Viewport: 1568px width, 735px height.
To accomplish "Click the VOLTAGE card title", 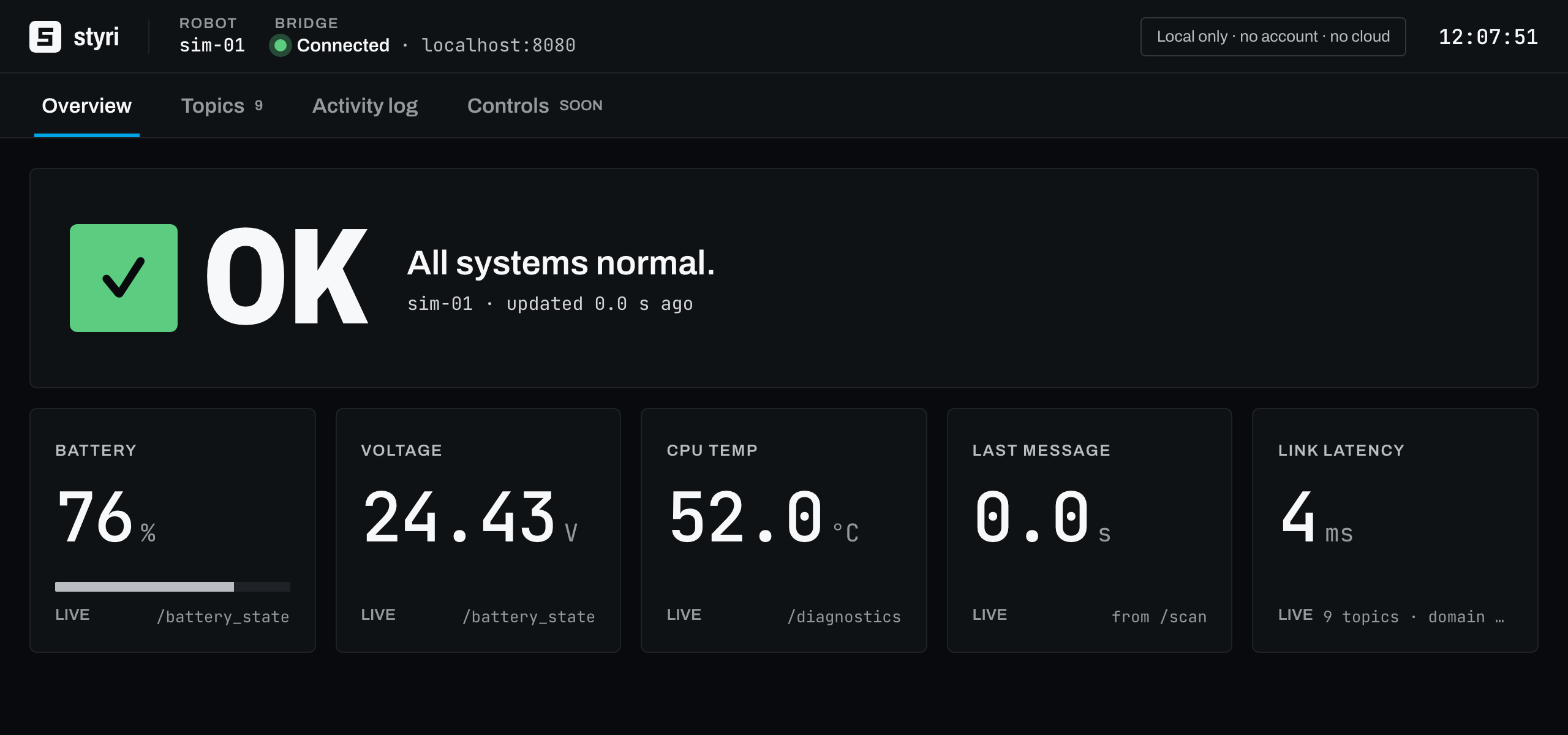I will coord(401,450).
